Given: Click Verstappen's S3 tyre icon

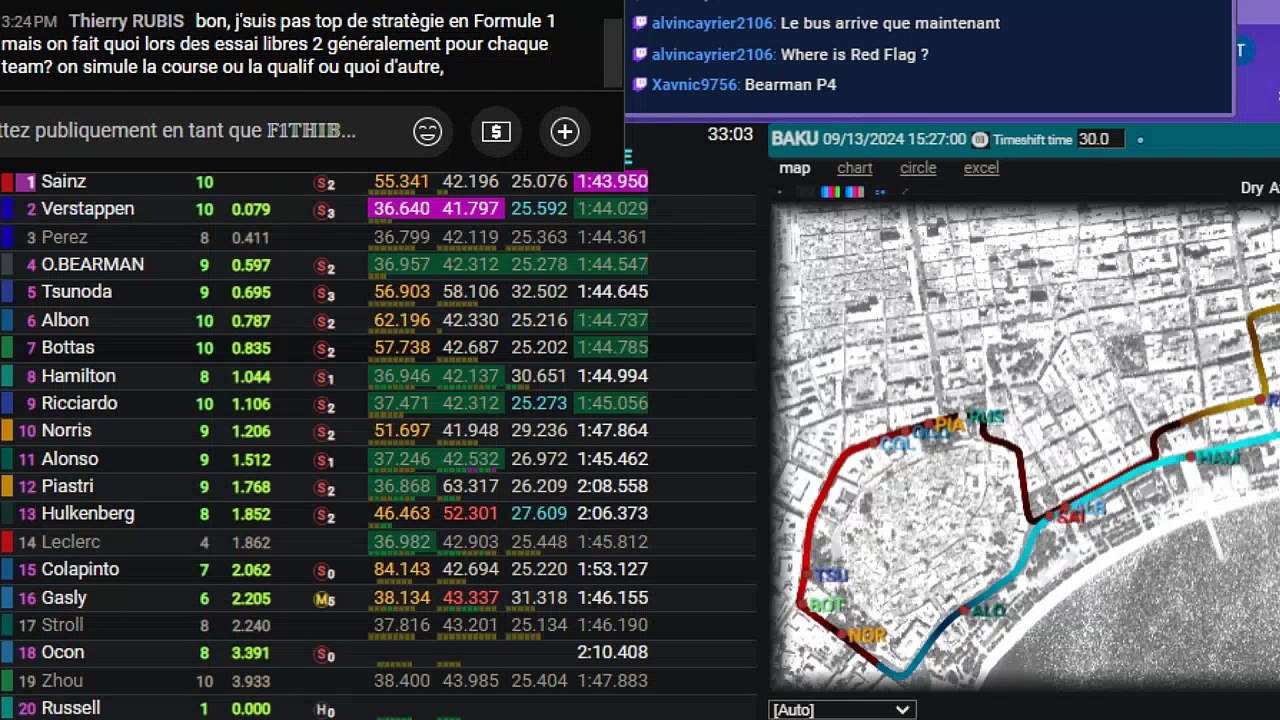Looking at the screenshot, I should [325, 210].
